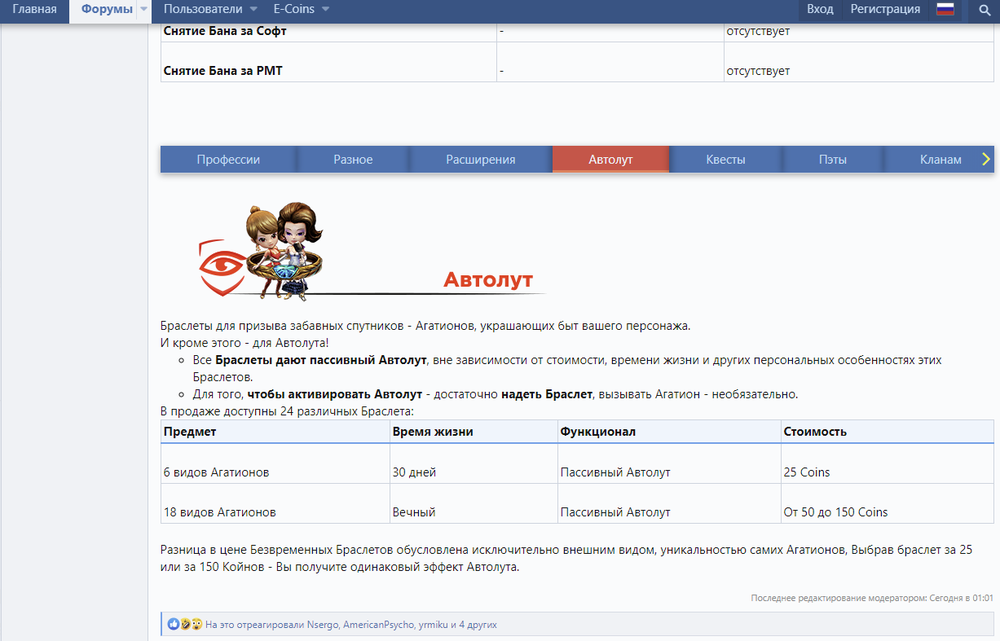Open the search magnifier icon
1000x641 pixels.
coord(983,10)
